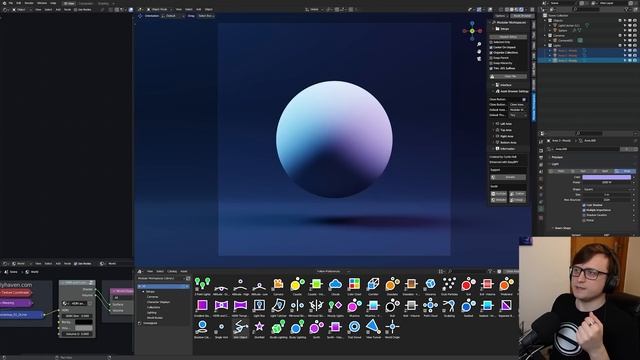Toggle Use Nodes in the node editor header

(82, 264)
